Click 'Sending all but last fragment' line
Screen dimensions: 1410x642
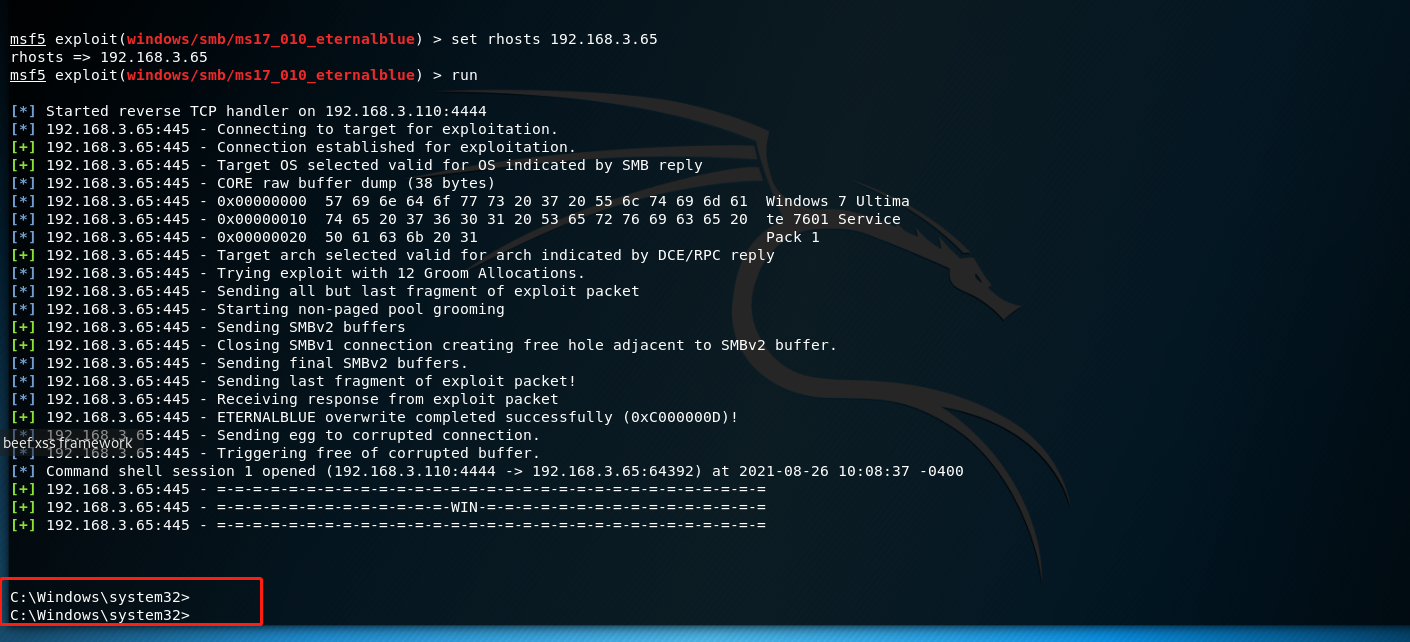[325, 291]
